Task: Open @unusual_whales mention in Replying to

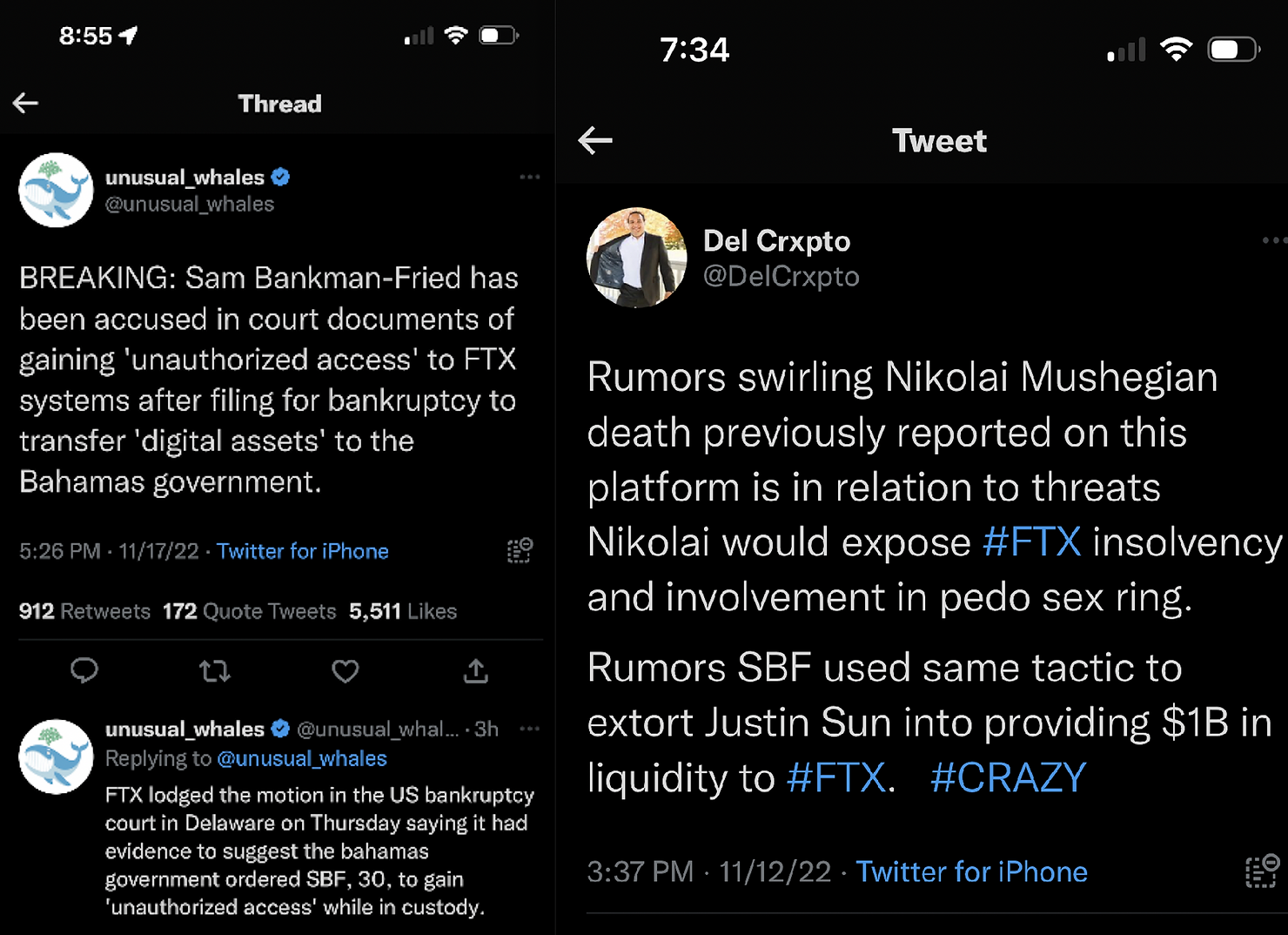Action: (302, 758)
